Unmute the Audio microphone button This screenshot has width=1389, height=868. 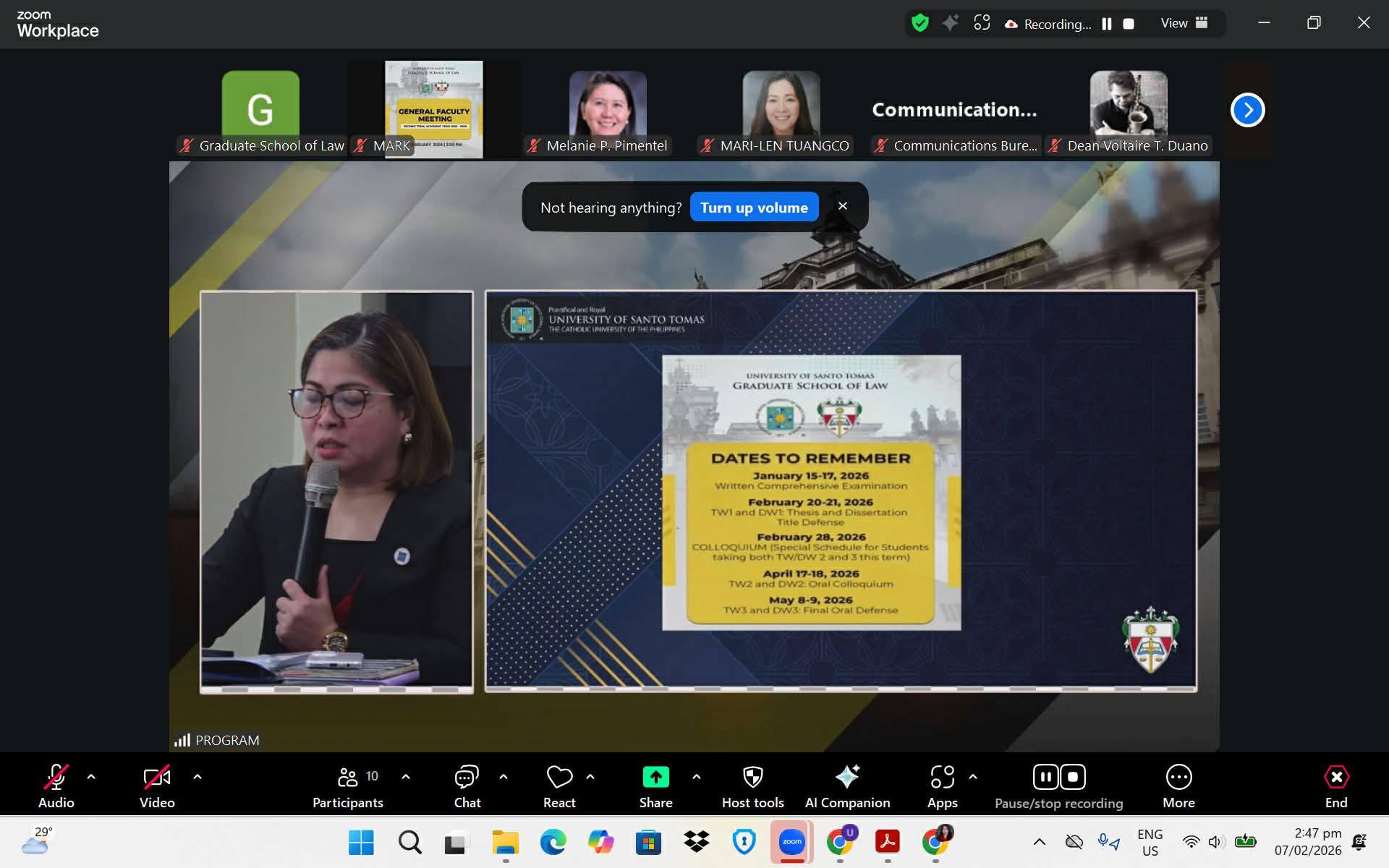[x=56, y=786]
